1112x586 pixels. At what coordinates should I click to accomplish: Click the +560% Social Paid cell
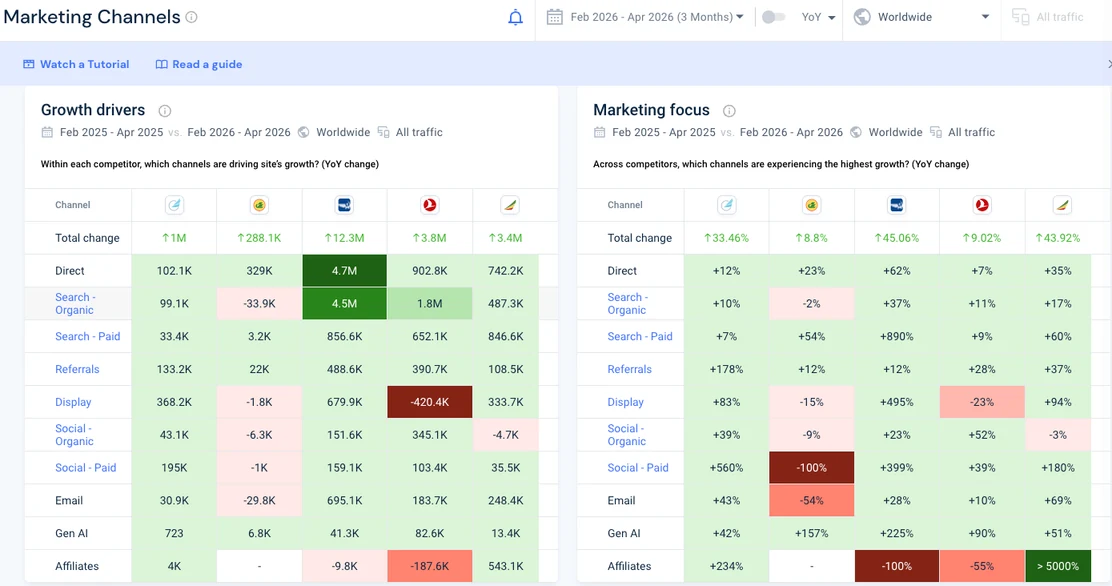pyautogui.click(x=726, y=468)
